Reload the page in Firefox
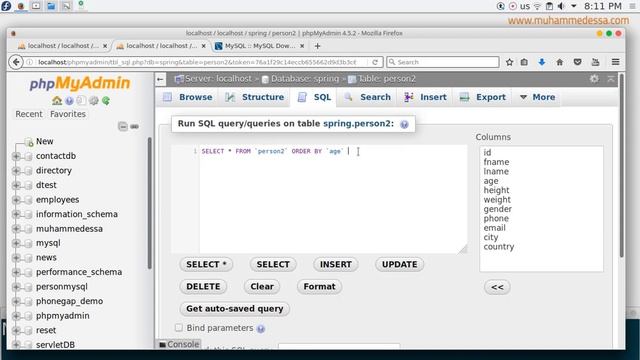Screen dimensions: 640x360 click(375, 62)
